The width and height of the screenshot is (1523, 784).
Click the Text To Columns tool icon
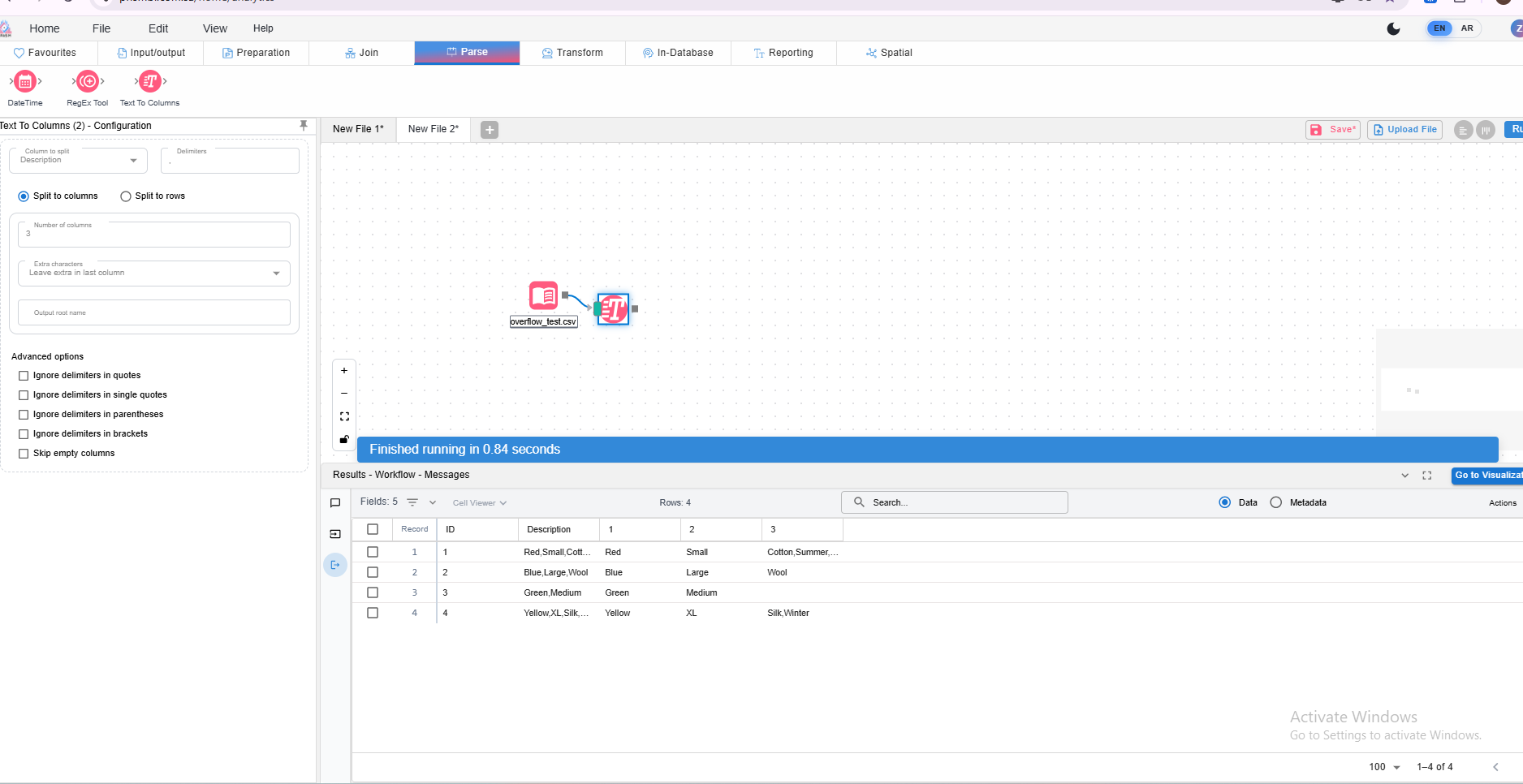[150, 82]
